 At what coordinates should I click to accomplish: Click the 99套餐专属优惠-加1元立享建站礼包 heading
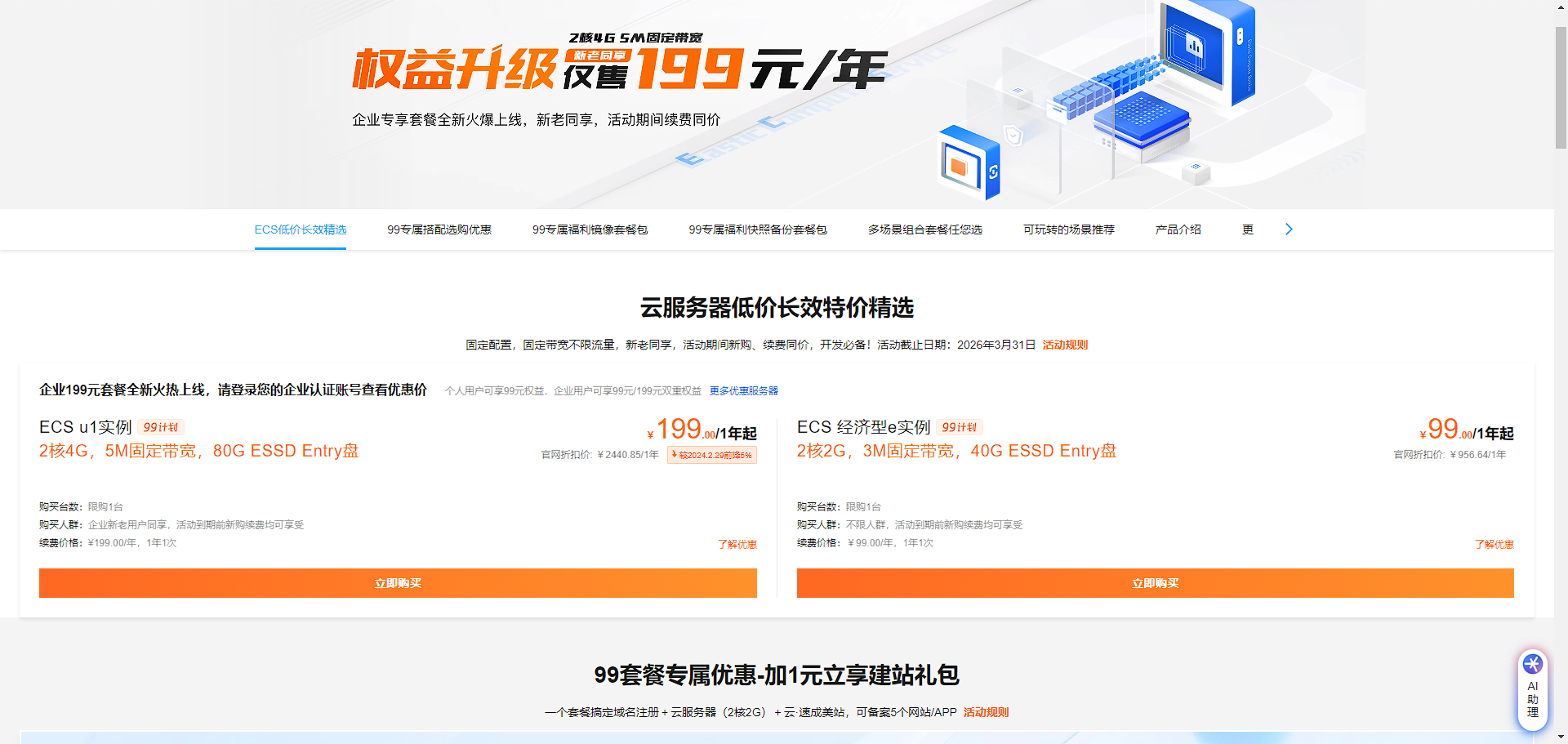click(x=777, y=675)
